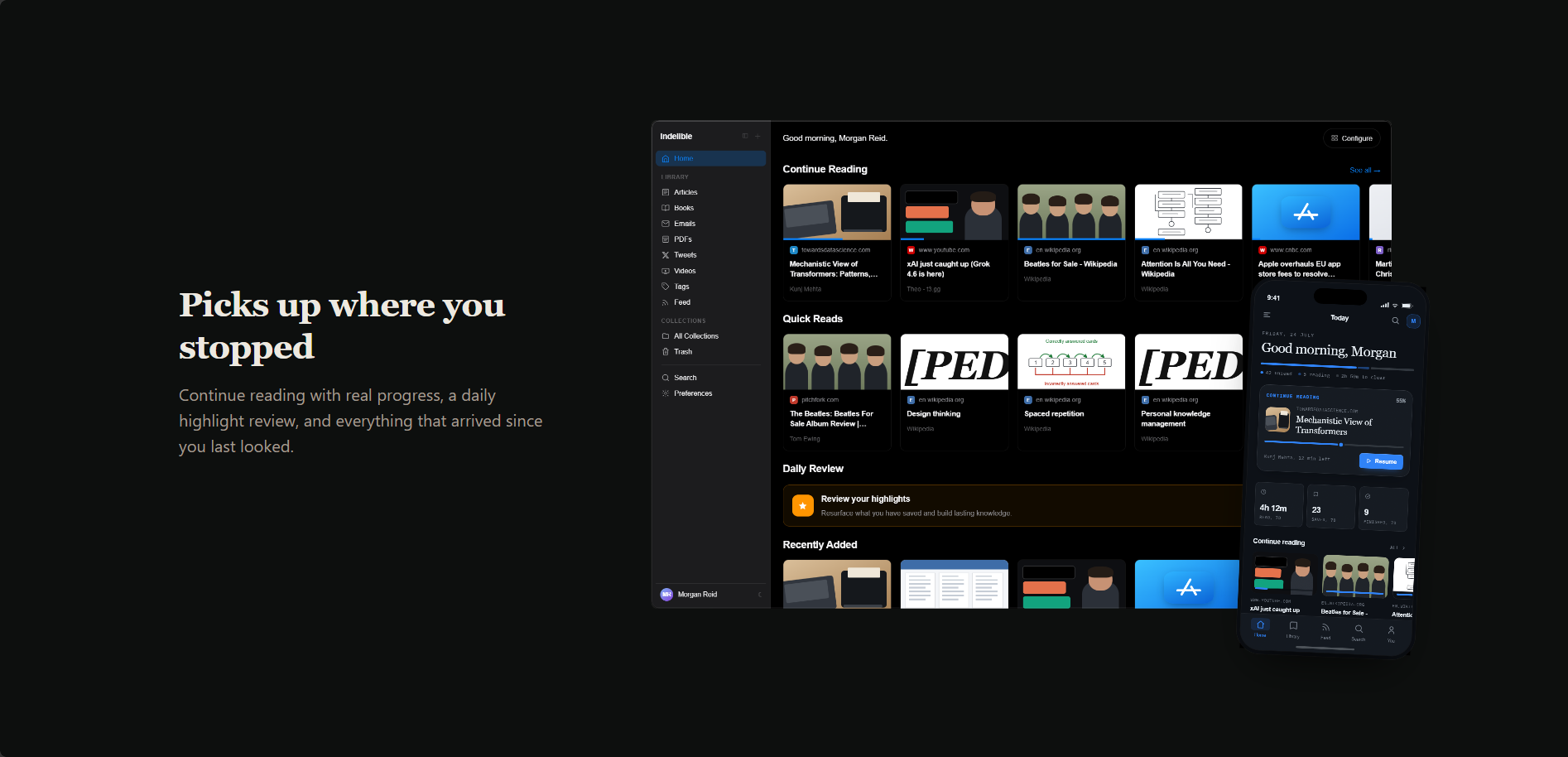Expand the Morgan Reid account menu chevron
Image resolution: width=1568 pixels, height=757 pixels.
click(760, 595)
